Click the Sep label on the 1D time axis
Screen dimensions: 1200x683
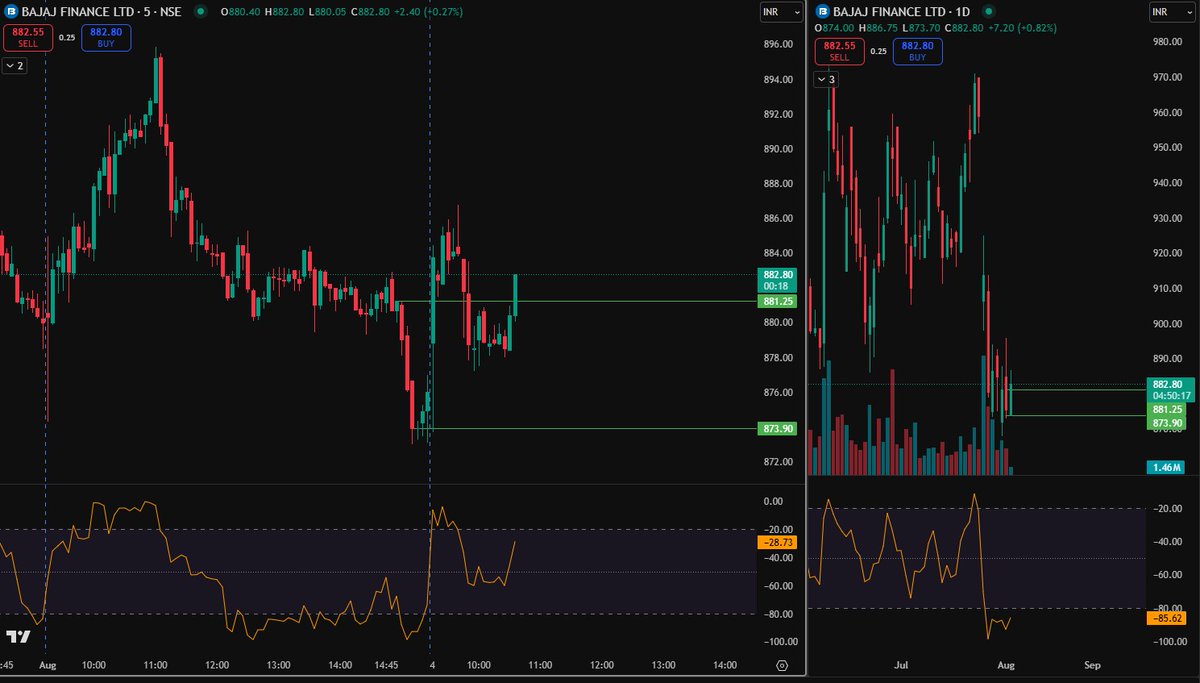pos(1092,665)
